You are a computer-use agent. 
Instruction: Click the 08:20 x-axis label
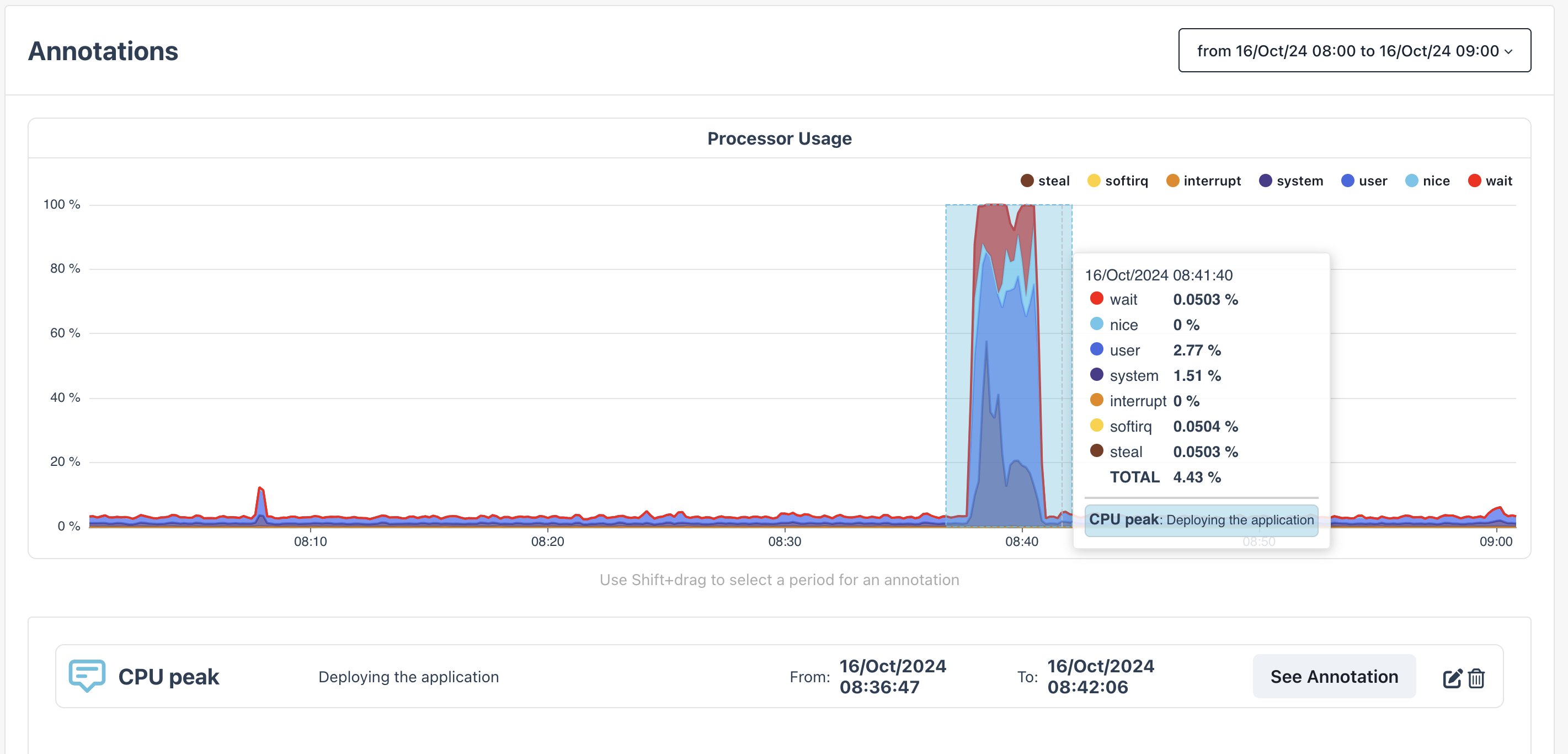pyautogui.click(x=547, y=541)
